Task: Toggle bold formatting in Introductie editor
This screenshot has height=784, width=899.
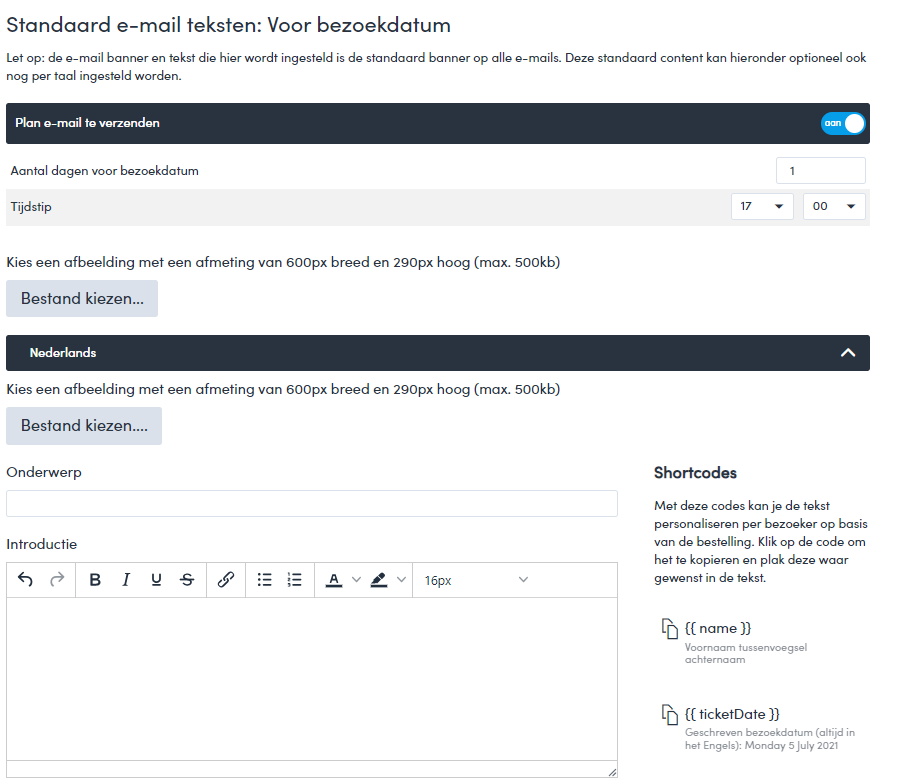Action: (95, 580)
